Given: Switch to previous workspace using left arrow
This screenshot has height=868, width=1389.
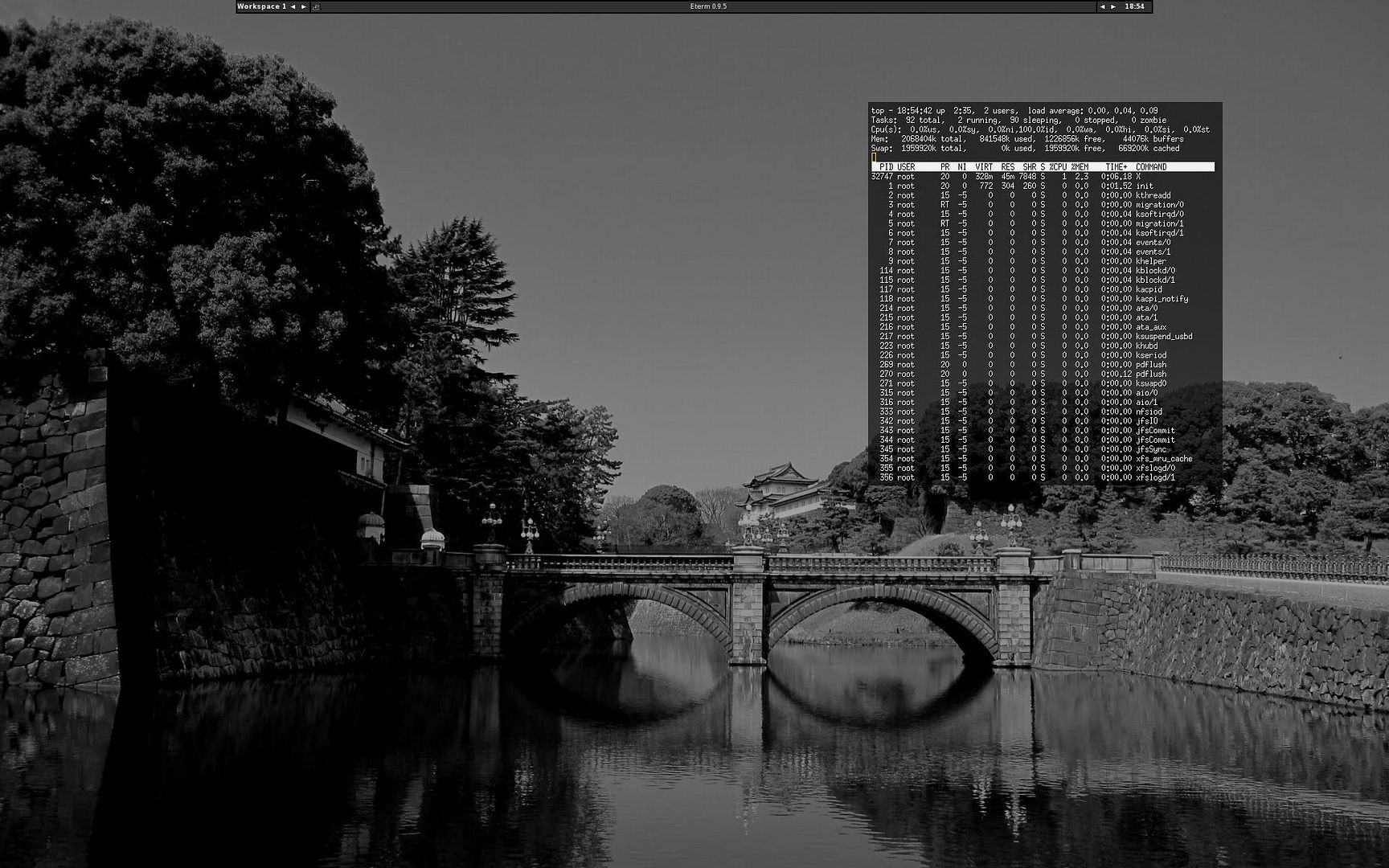Looking at the screenshot, I should pyautogui.click(x=293, y=6).
